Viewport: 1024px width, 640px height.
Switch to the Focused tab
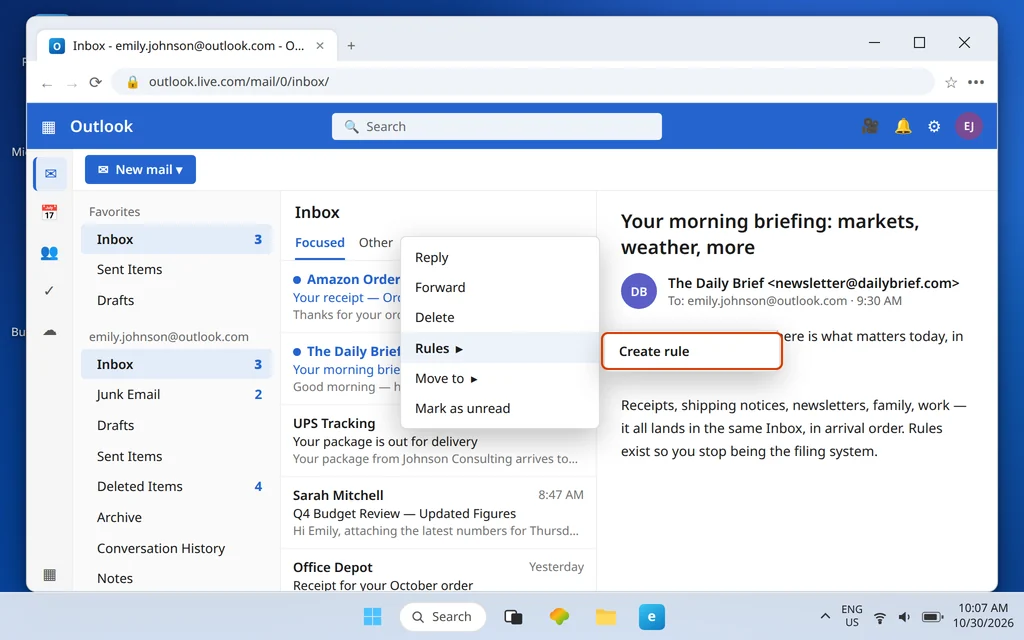(319, 243)
